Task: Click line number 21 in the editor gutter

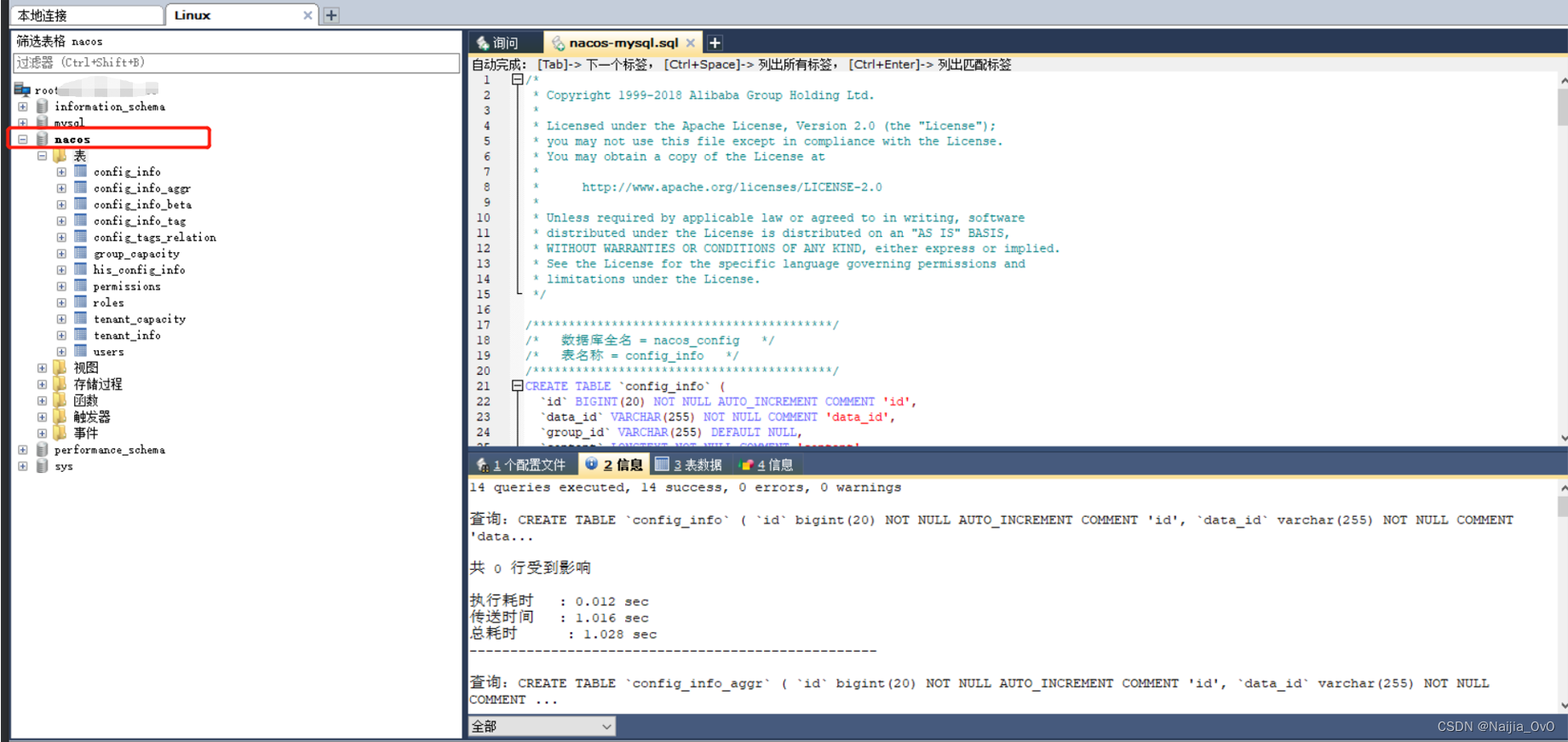Action: [483, 386]
